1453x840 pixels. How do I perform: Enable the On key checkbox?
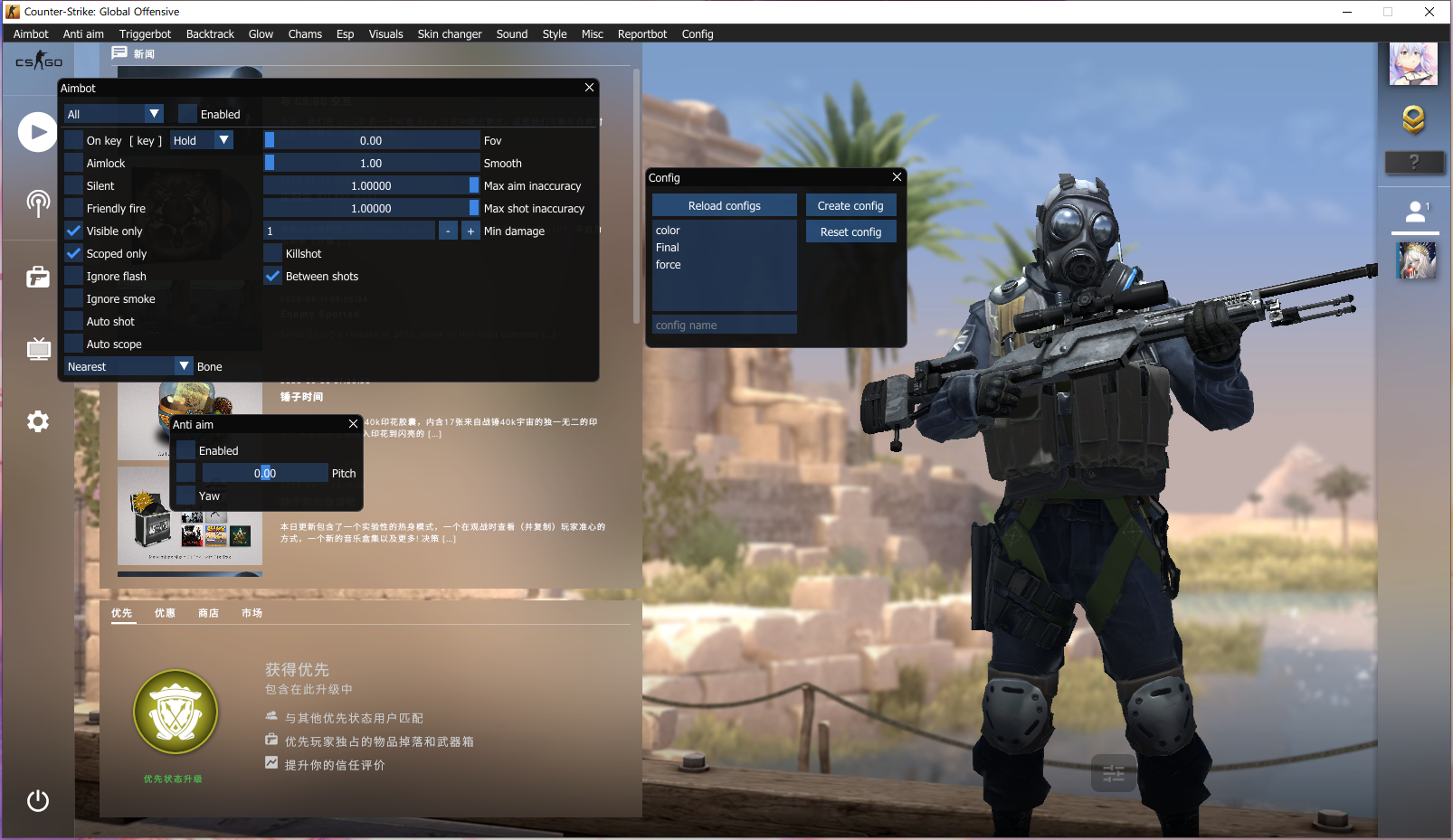[73, 140]
